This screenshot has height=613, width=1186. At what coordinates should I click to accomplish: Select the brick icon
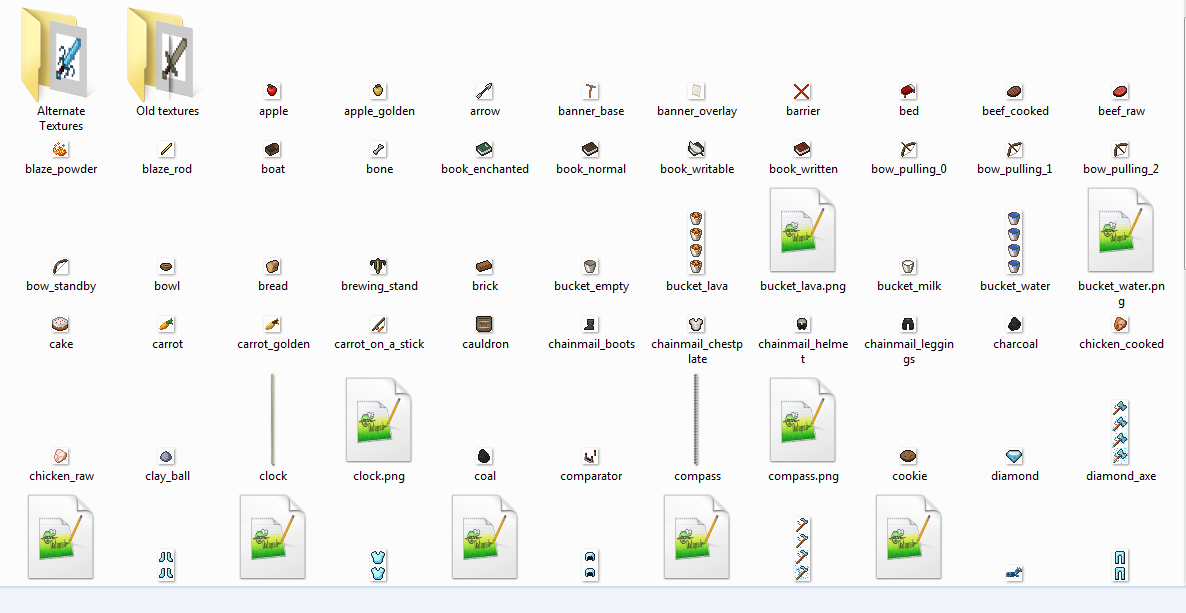tap(485, 266)
